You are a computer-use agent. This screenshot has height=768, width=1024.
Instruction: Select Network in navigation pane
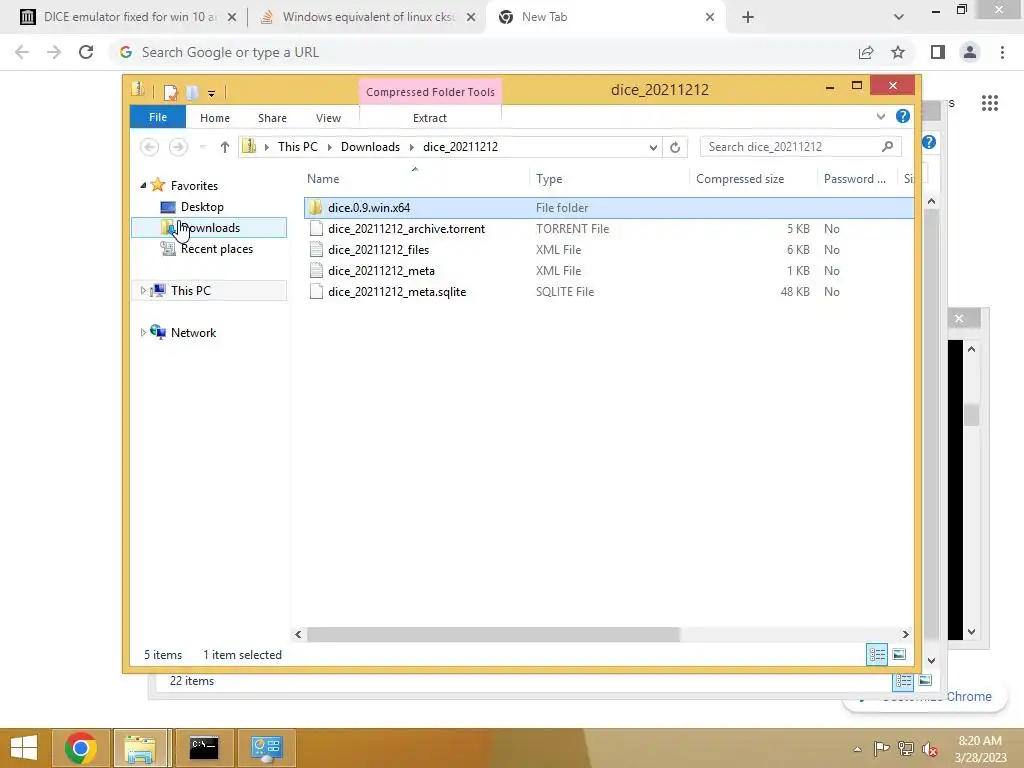pyautogui.click(x=193, y=332)
